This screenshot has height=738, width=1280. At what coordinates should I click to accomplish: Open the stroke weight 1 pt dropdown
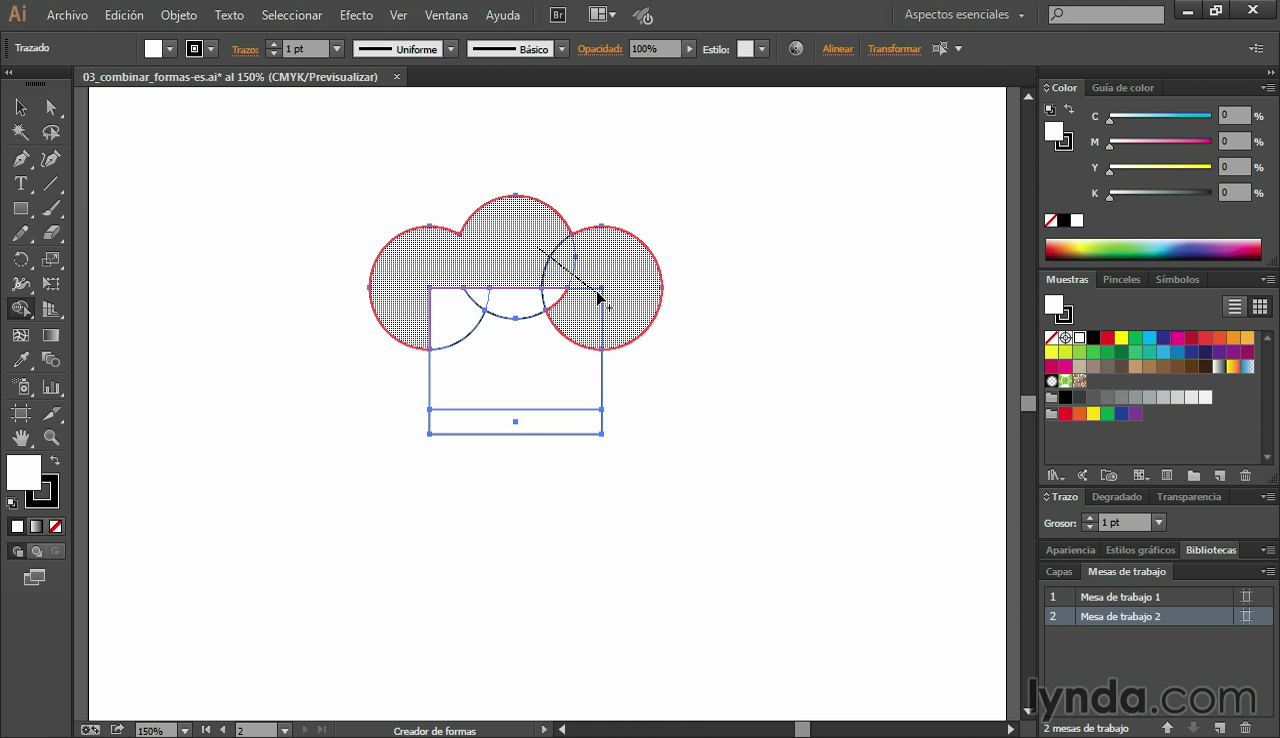[337, 49]
